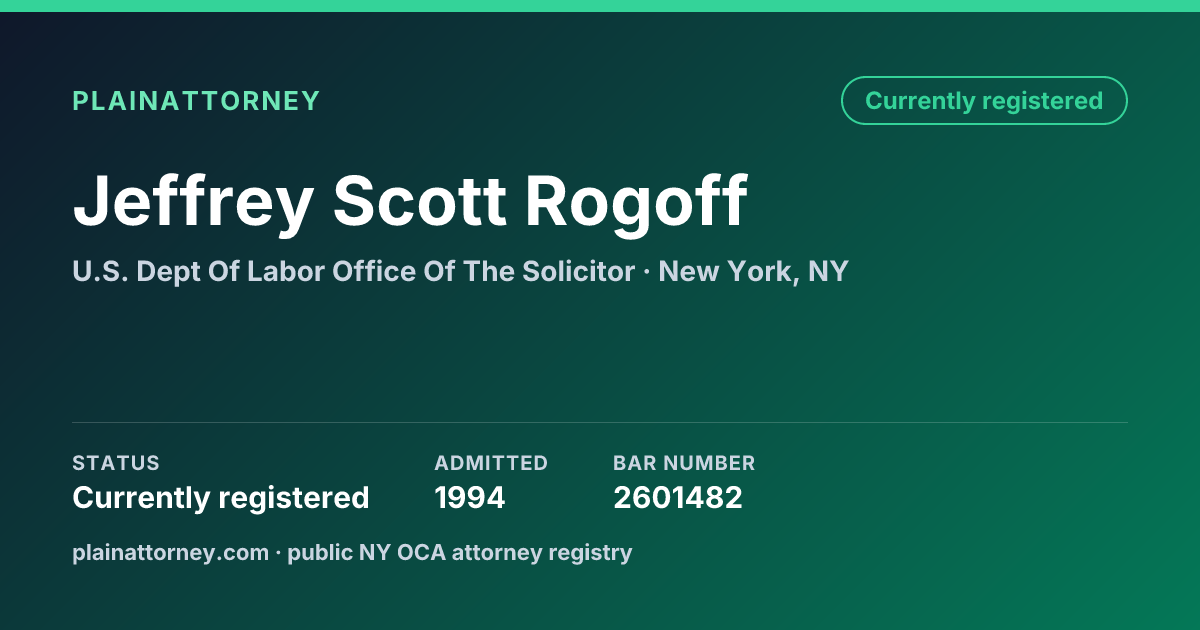Click the Currently registered pill badge
Screen dimensions: 1200x630
pyautogui.click(x=984, y=101)
